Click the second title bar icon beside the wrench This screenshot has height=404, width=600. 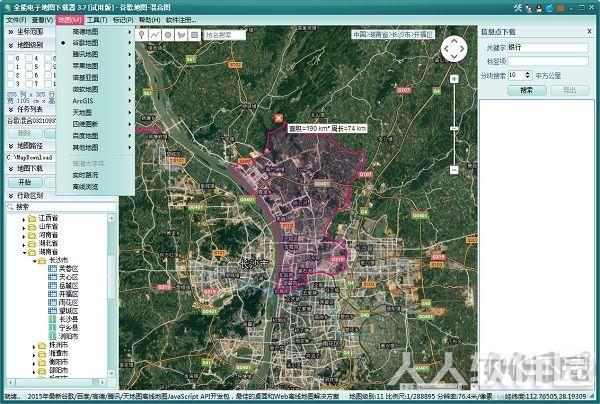529,8
